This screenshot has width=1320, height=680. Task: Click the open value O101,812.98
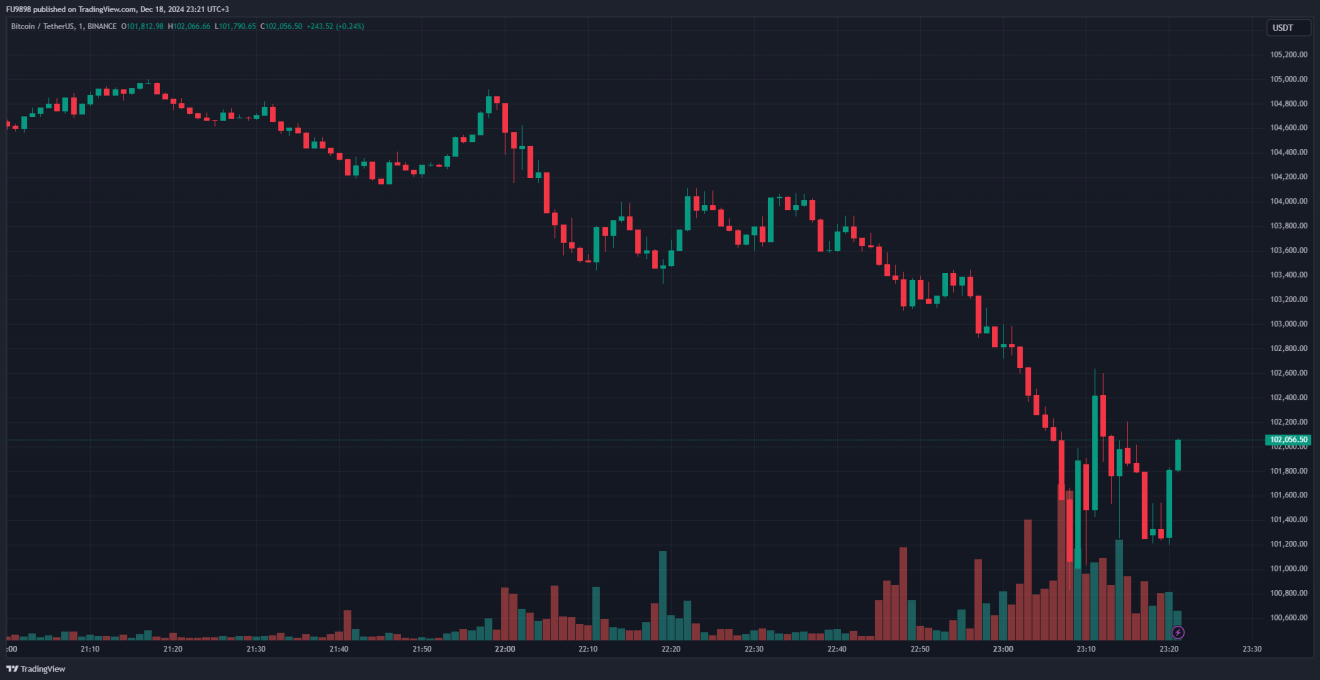144,26
